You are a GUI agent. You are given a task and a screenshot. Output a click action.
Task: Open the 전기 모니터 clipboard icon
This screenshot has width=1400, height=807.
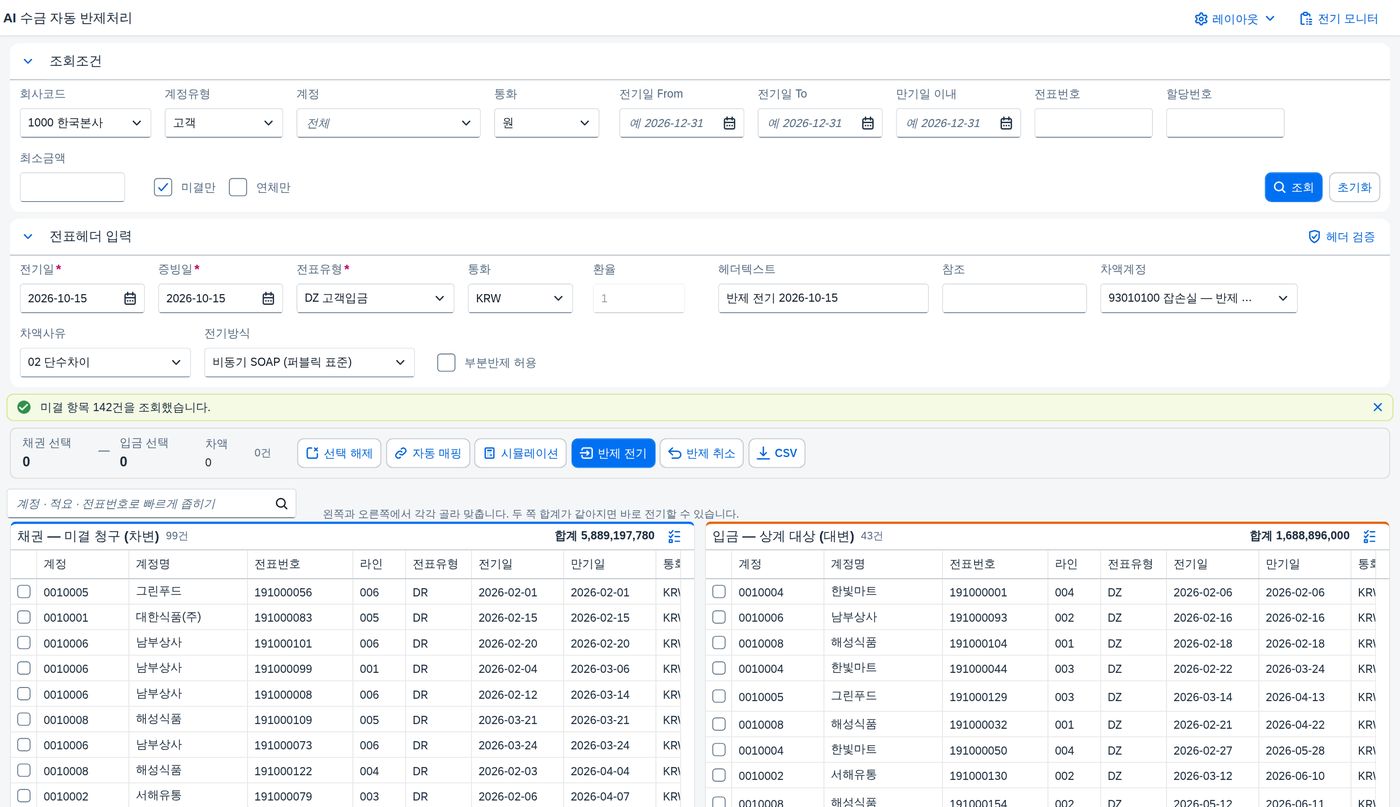click(x=1305, y=19)
